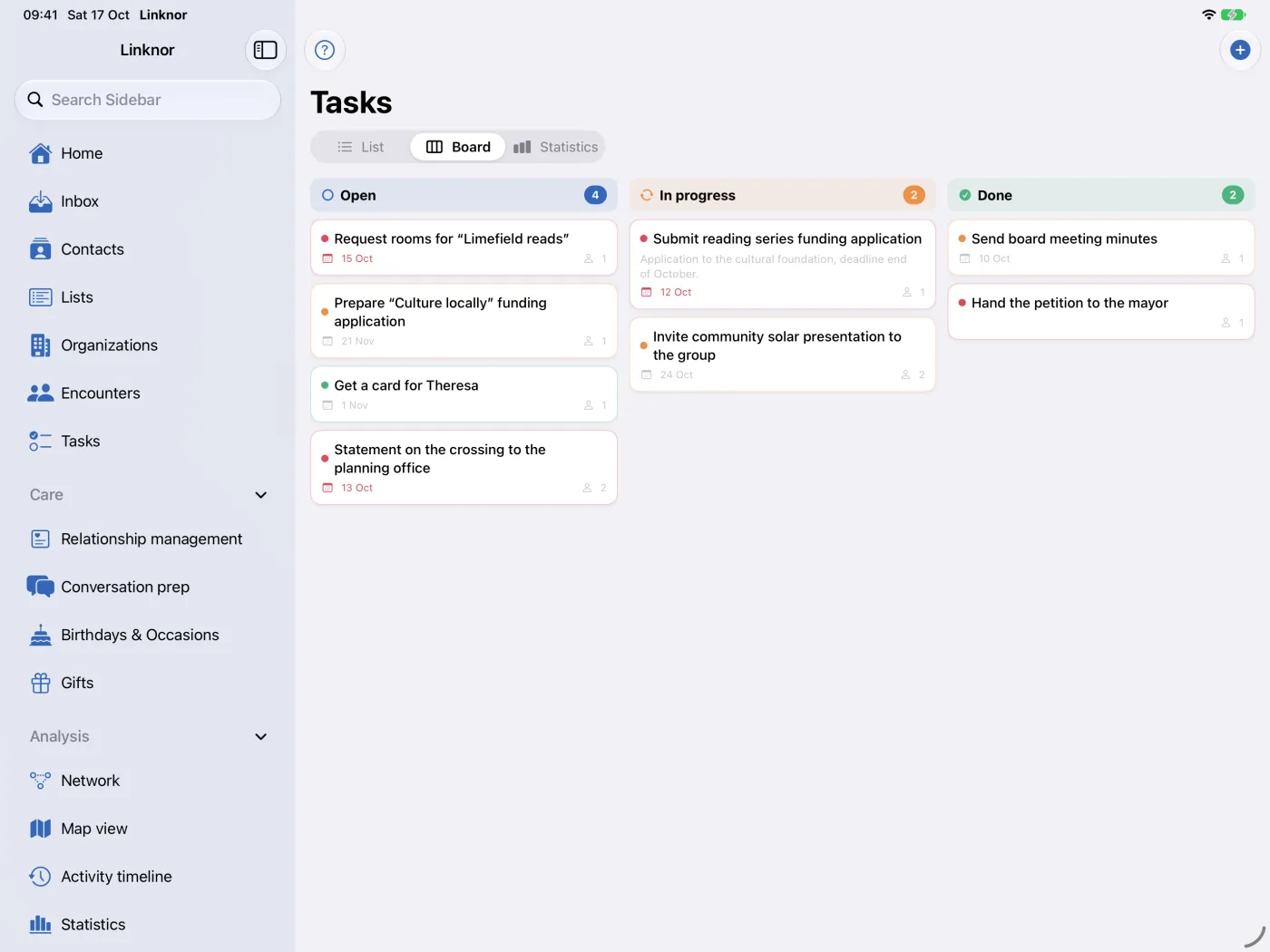
Task: Switch to the List view tab
Action: [361, 147]
